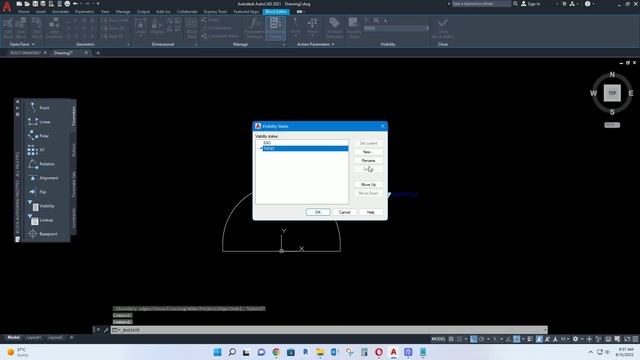Expand the Action Parameters ribbon panel
The image size is (640, 360).
click(316, 44)
